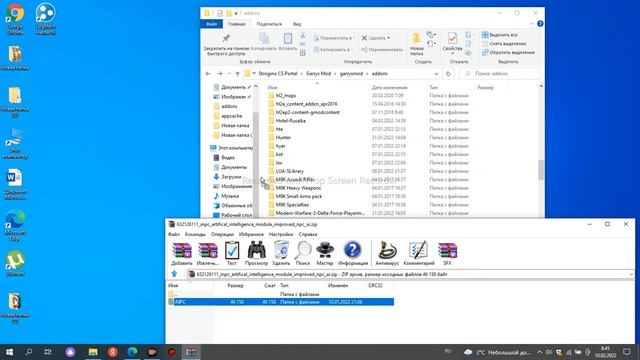640x360 pixels.
Task: Click Закрепить на панели быстрого доступа pin icon
Action: (x=226, y=44)
